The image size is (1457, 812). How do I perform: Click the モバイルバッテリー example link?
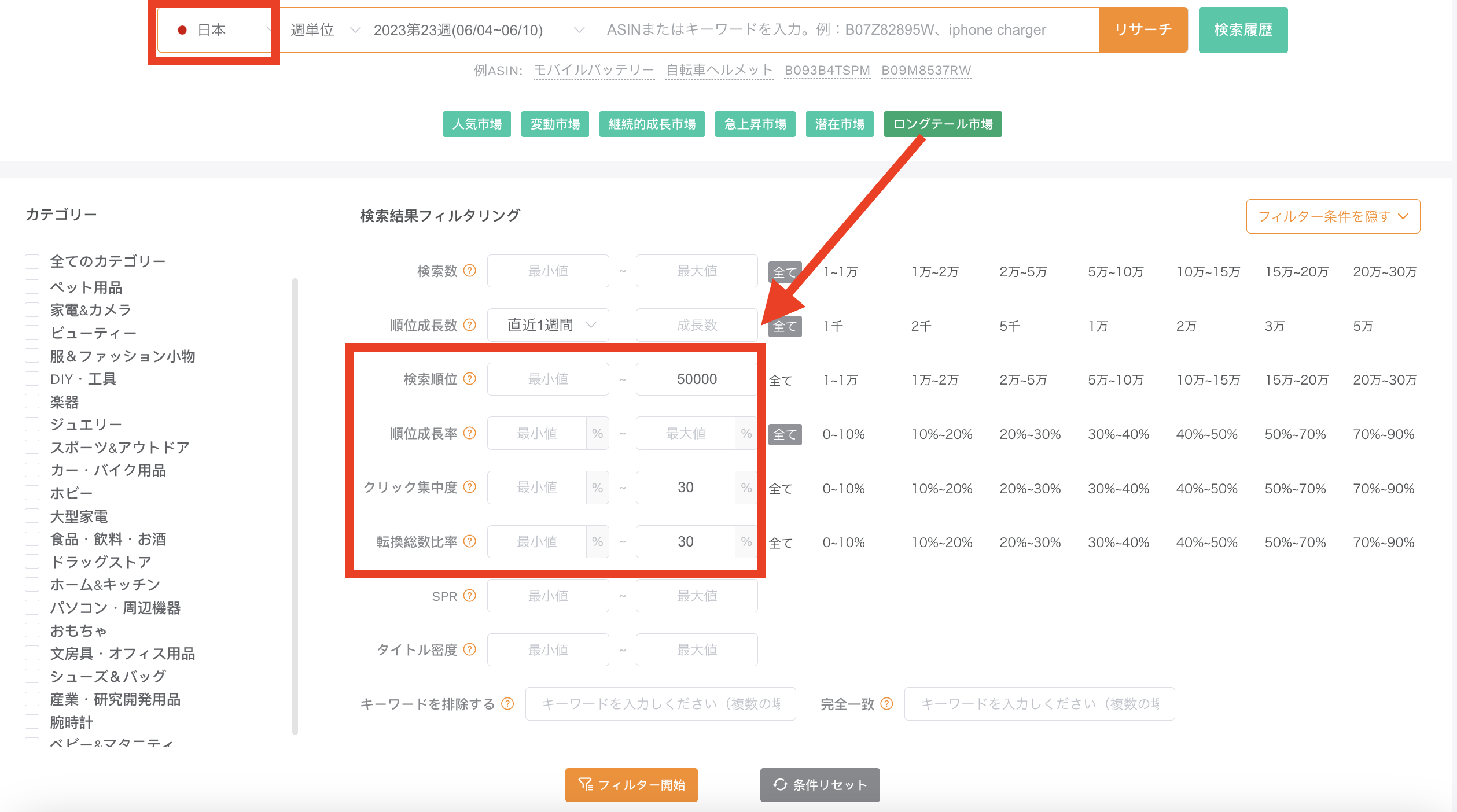tap(594, 70)
